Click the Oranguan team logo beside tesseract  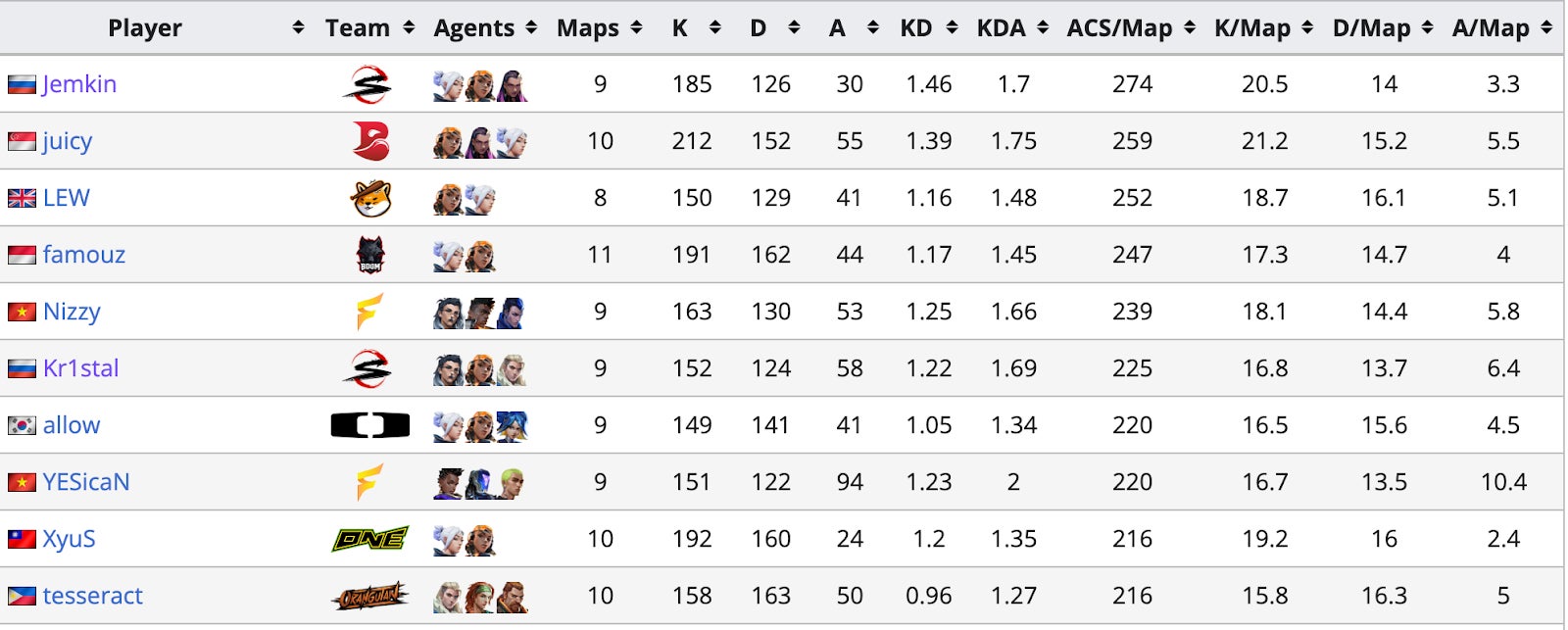pyautogui.click(x=369, y=596)
